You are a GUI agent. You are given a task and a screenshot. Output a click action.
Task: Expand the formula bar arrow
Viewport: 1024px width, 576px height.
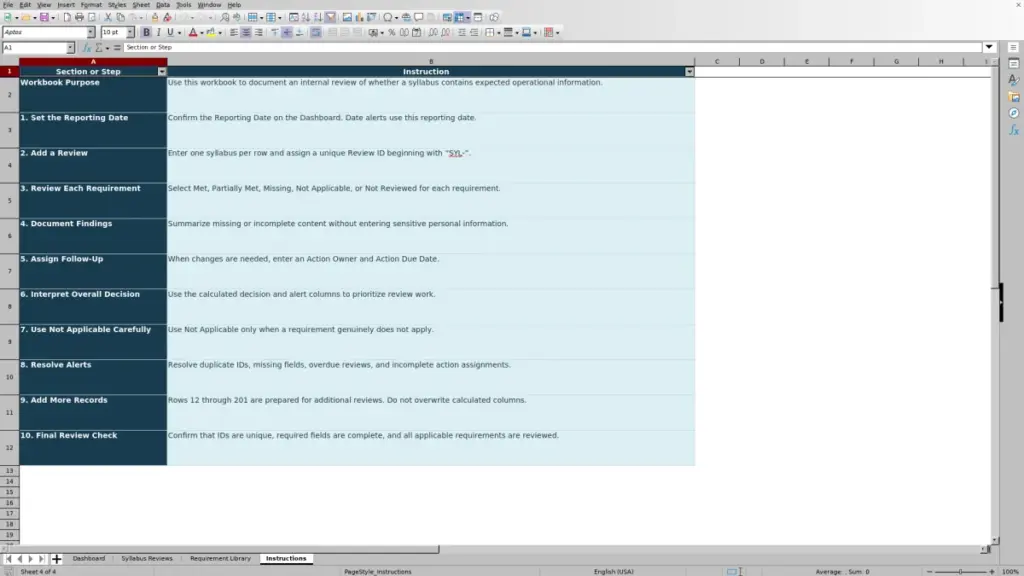(989, 47)
